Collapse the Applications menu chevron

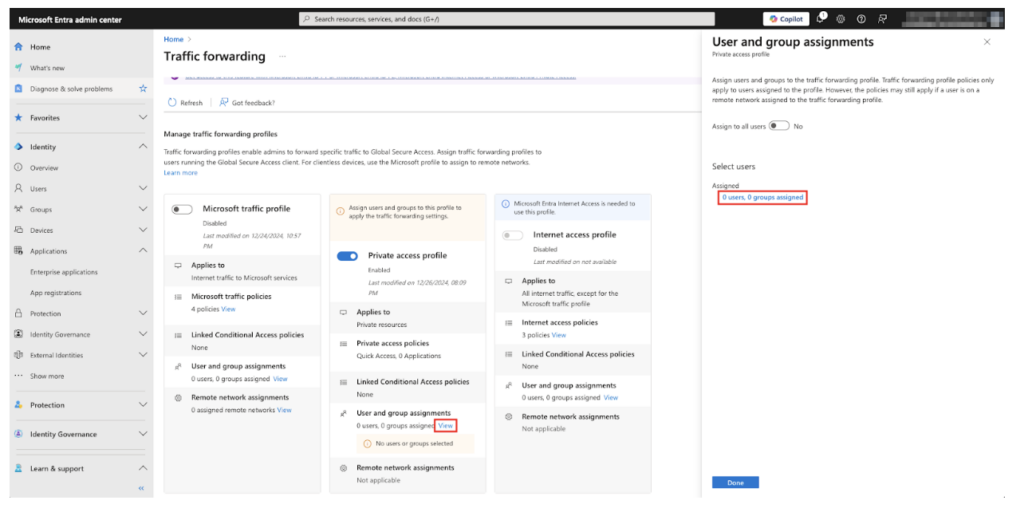[143, 251]
